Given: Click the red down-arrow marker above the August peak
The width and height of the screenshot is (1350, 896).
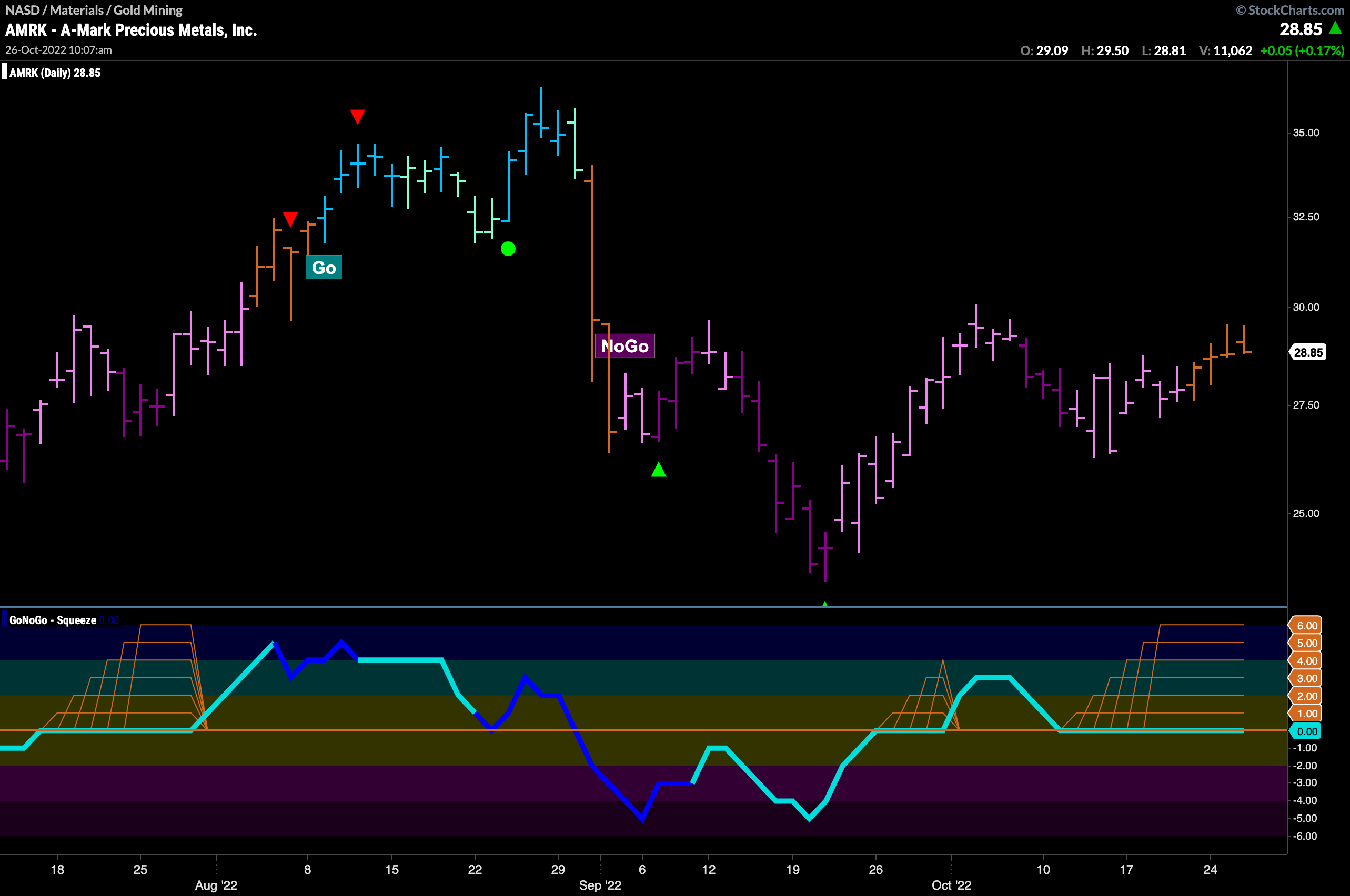Looking at the screenshot, I should [357, 117].
